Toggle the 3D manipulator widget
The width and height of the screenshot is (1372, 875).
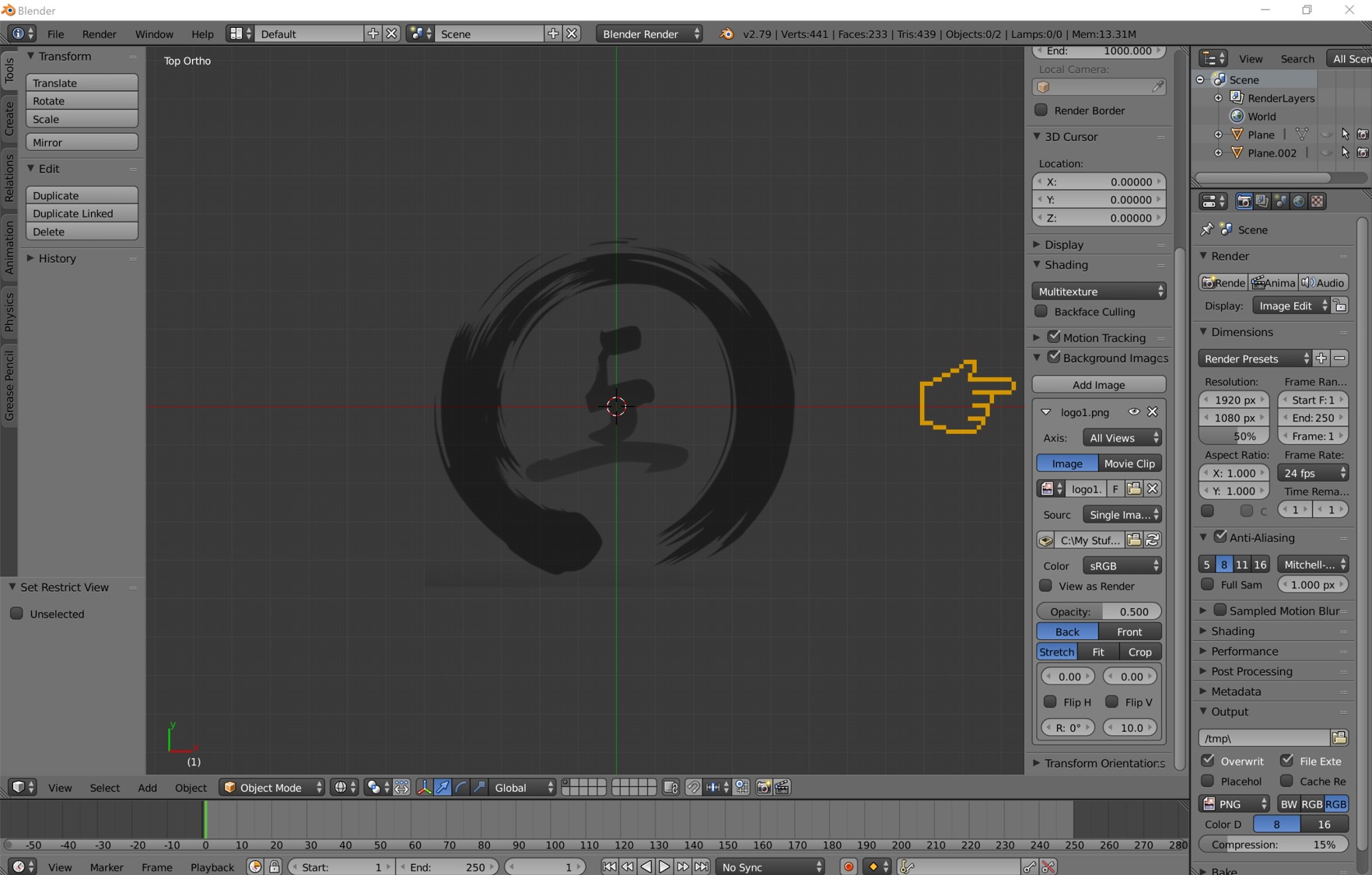[424, 787]
